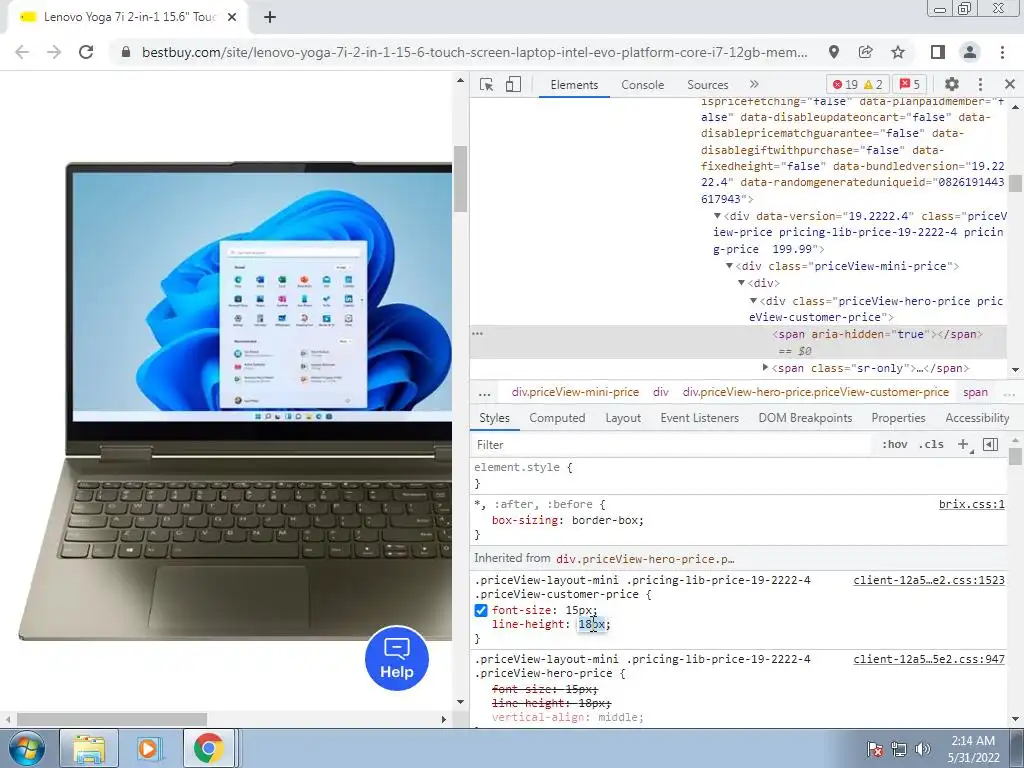Image resolution: width=1024 pixels, height=768 pixels.
Task: Open the Chrome three-dot menu
Action: (x=1002, y=52)
